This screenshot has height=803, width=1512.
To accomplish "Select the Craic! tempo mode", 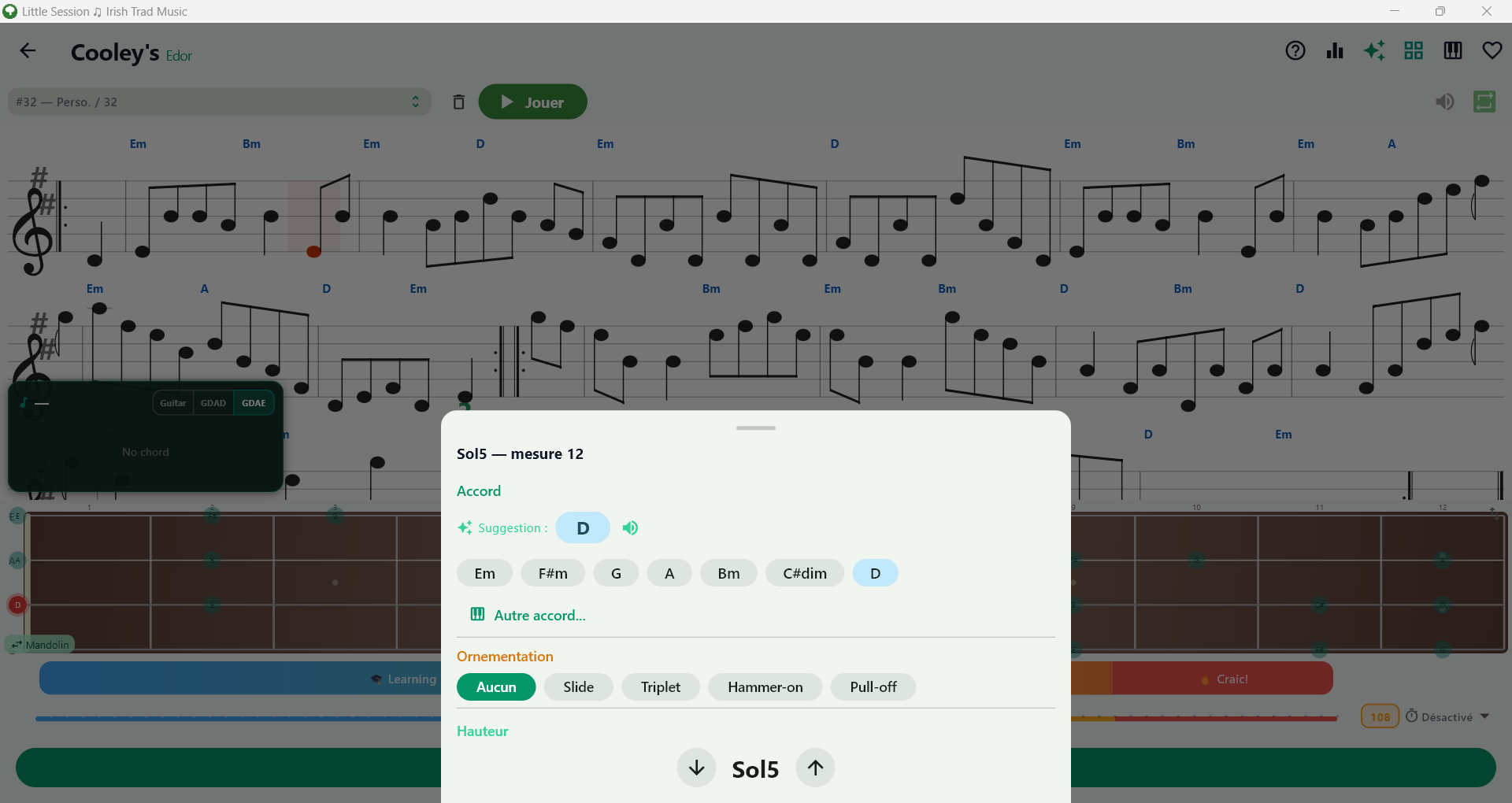I will pyautogui.click(x=1224, y=679).
